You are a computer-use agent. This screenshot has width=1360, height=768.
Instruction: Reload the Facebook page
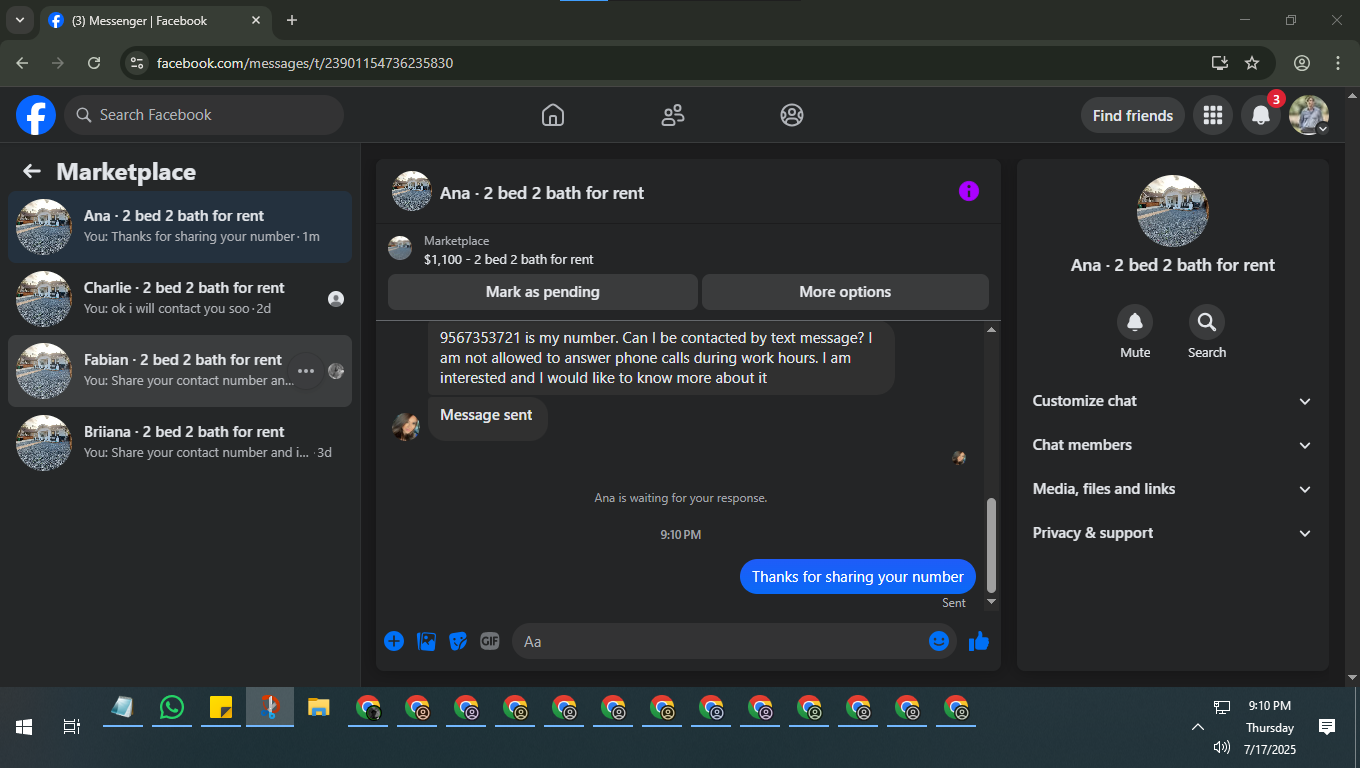[x=94, y=63]
